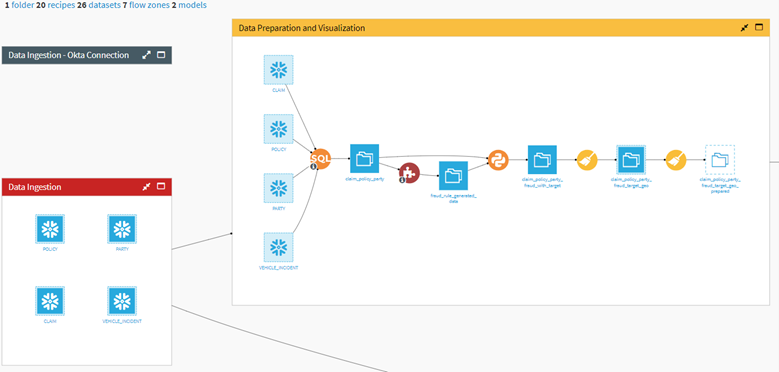Image resolution: width=779 pixels, height=372 pixels.
Task: Select VEHICLE_INCIDENT Snowflake dataset in Data Ingestion zone
Action: click(x=122, y=300)
